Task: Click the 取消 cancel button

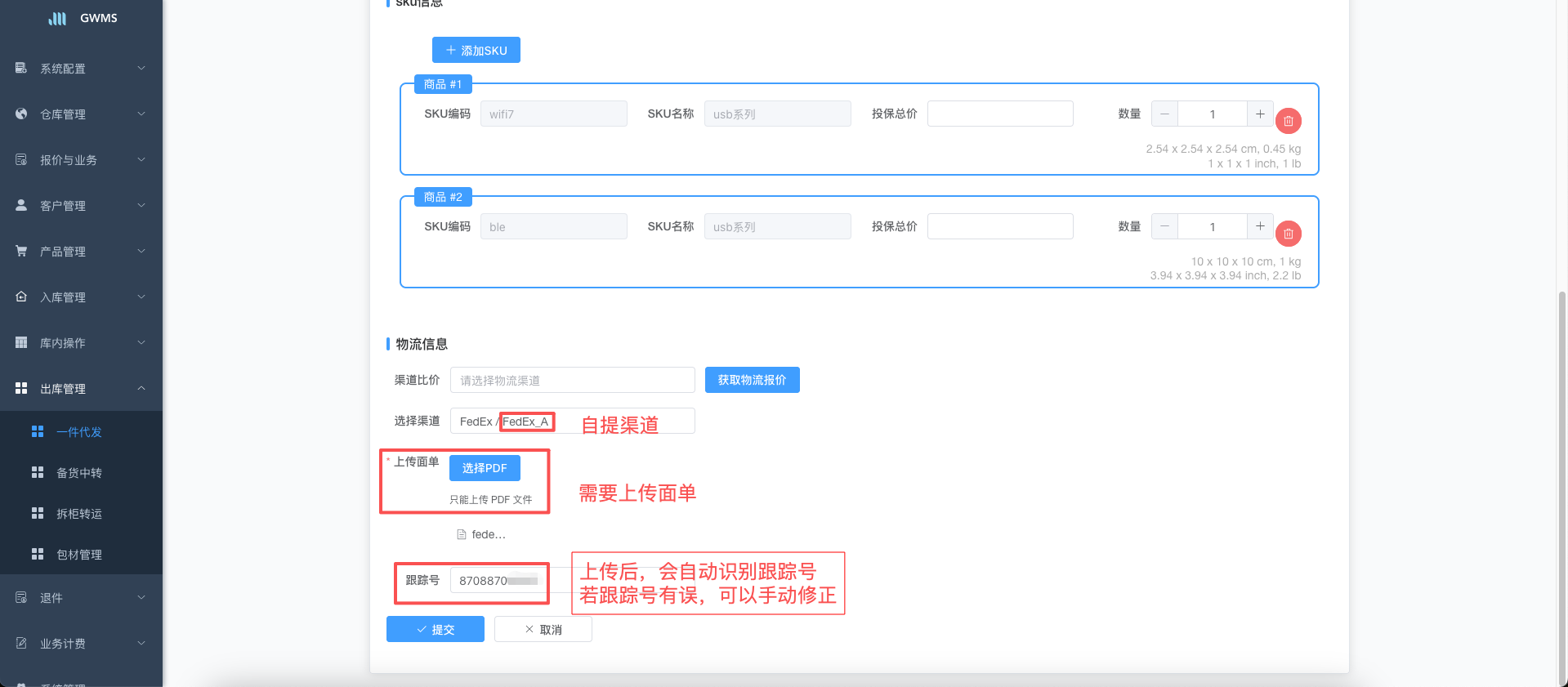Action: pyautogui.click(x=543, y=629)
